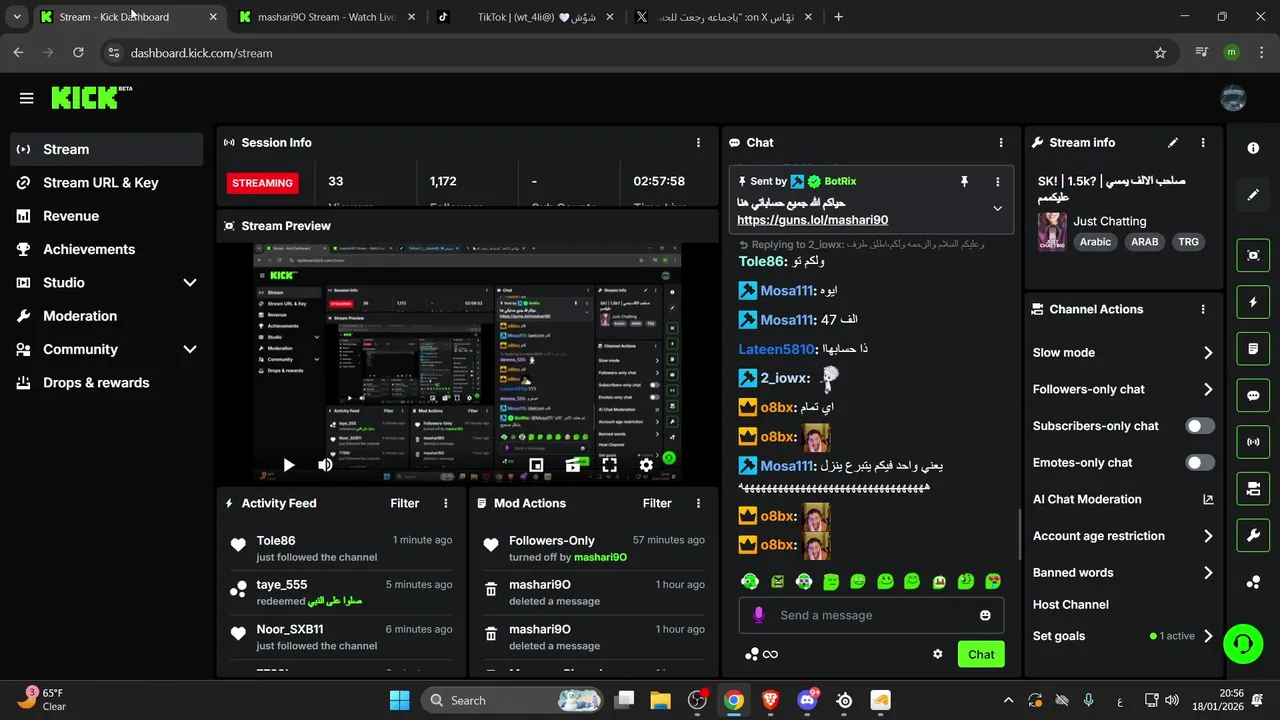This screenshot has width=1280, height=720.
Task: Open the green headset support button
Action: coord(1243,642)
